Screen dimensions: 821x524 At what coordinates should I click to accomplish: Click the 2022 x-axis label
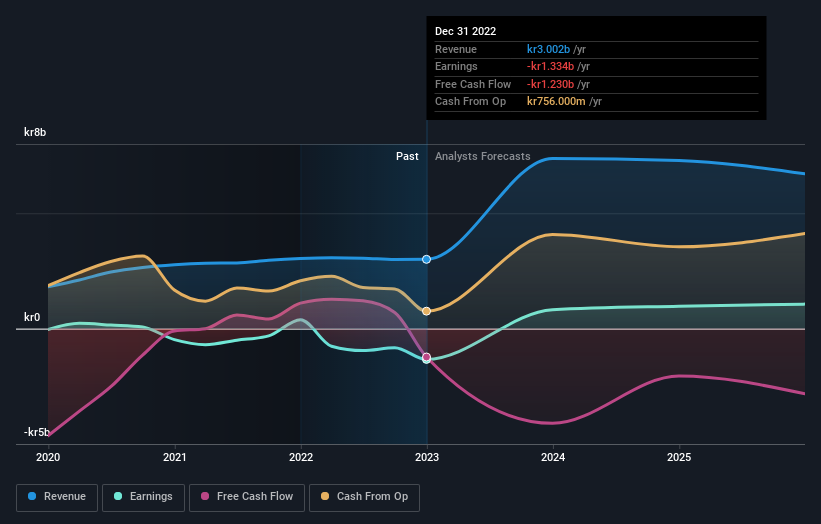[301, 457]
